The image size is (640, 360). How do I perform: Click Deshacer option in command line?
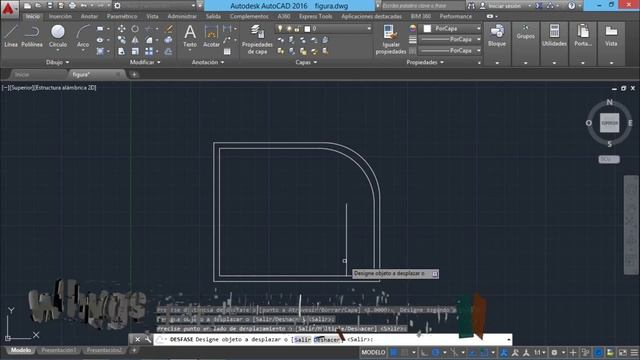[327, 340]
